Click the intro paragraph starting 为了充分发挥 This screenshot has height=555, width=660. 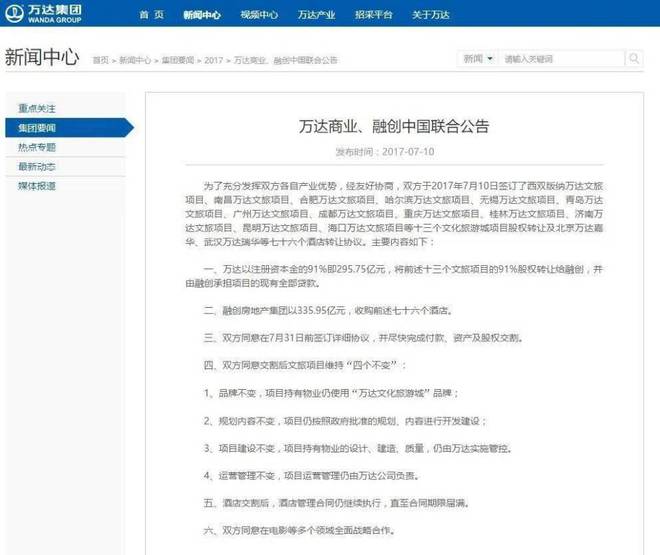394,214
